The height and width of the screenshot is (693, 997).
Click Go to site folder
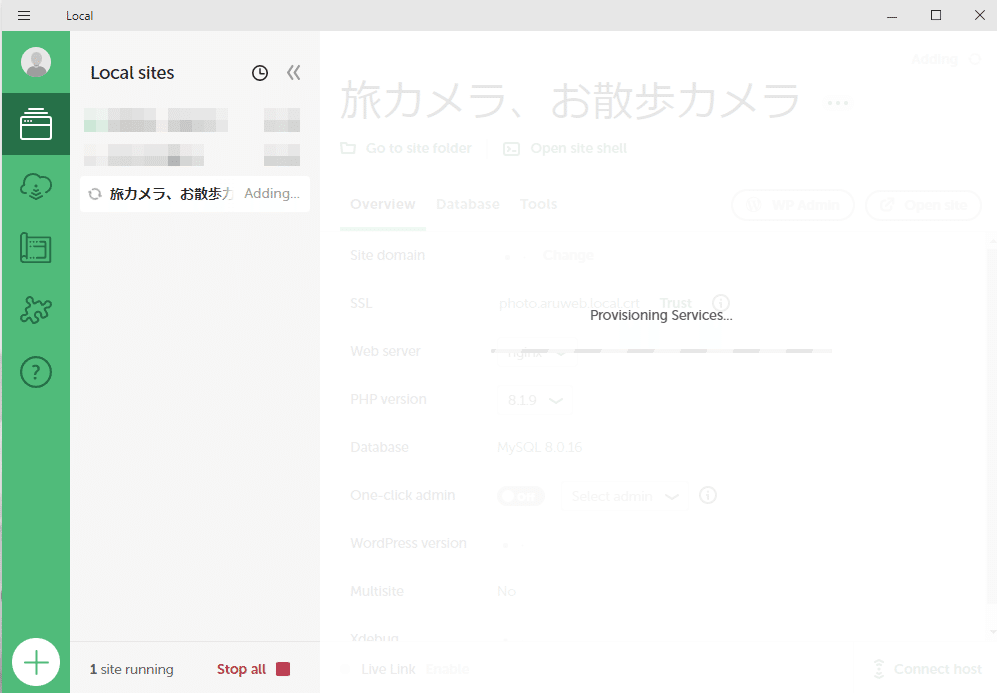pos(407,148)
